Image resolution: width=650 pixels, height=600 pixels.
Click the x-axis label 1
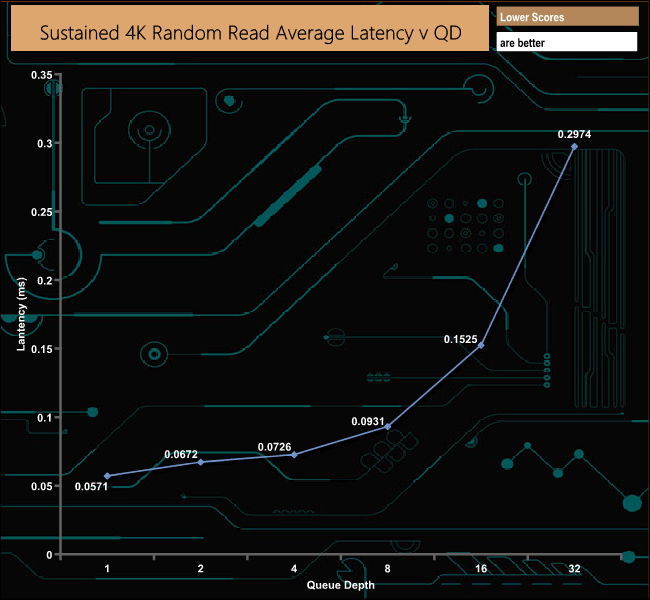(x=107, y=568)
